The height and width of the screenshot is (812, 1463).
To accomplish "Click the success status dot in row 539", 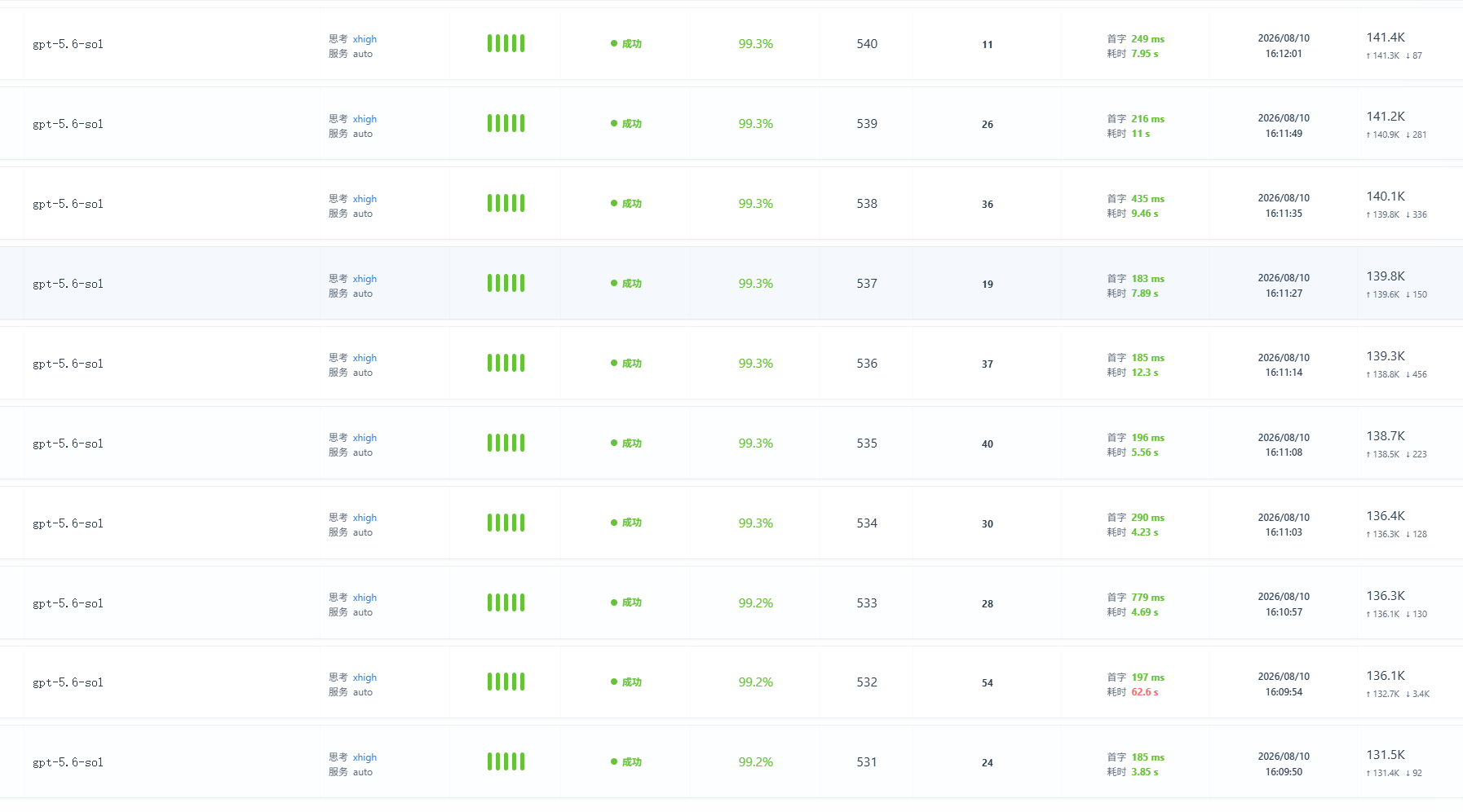I will pos(613,123).
